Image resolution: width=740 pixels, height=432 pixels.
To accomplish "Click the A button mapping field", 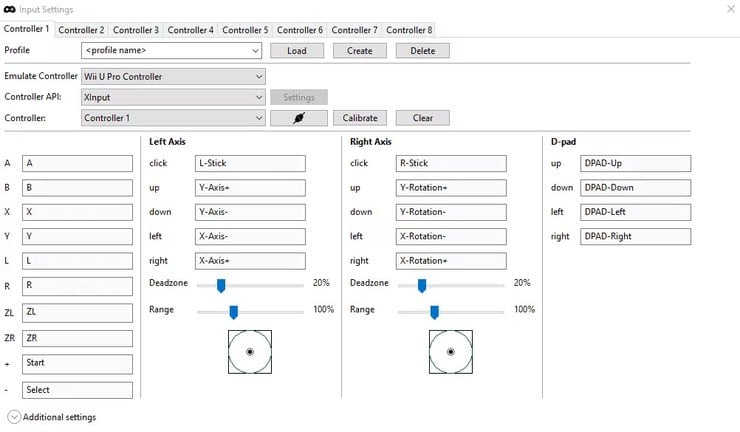I will coord(77,163).
